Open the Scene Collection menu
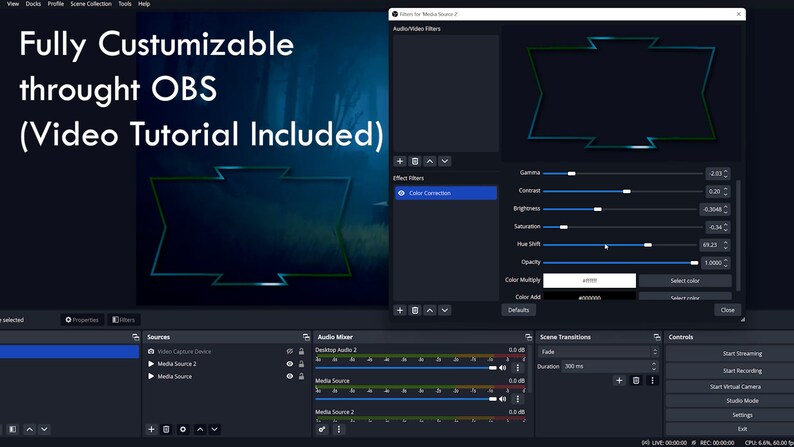Screen dimensions: 794x447 pos(91,4)
